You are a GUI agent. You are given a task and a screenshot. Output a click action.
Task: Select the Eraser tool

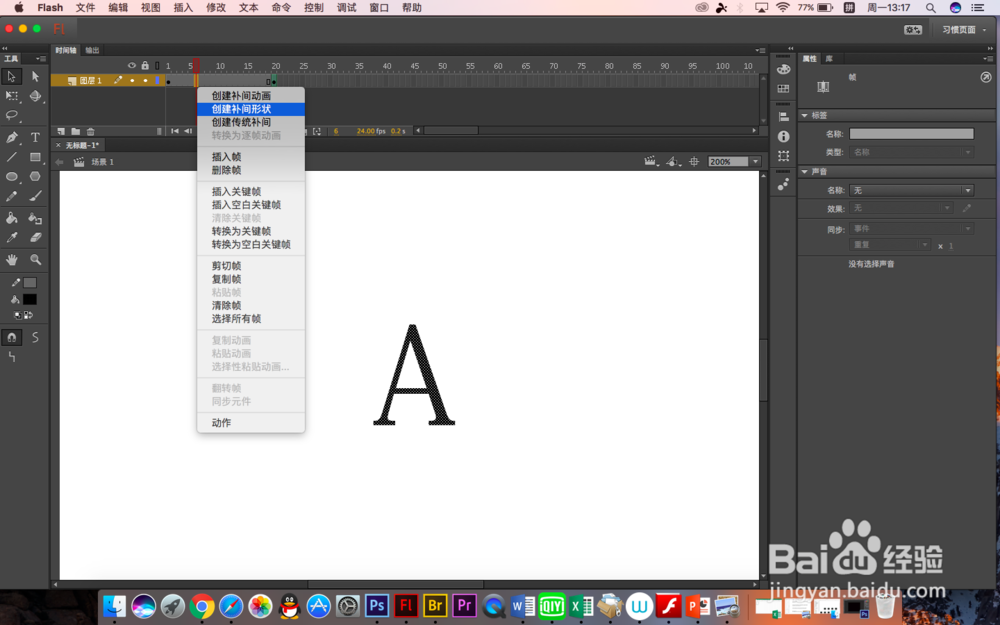tap(35, 238)
